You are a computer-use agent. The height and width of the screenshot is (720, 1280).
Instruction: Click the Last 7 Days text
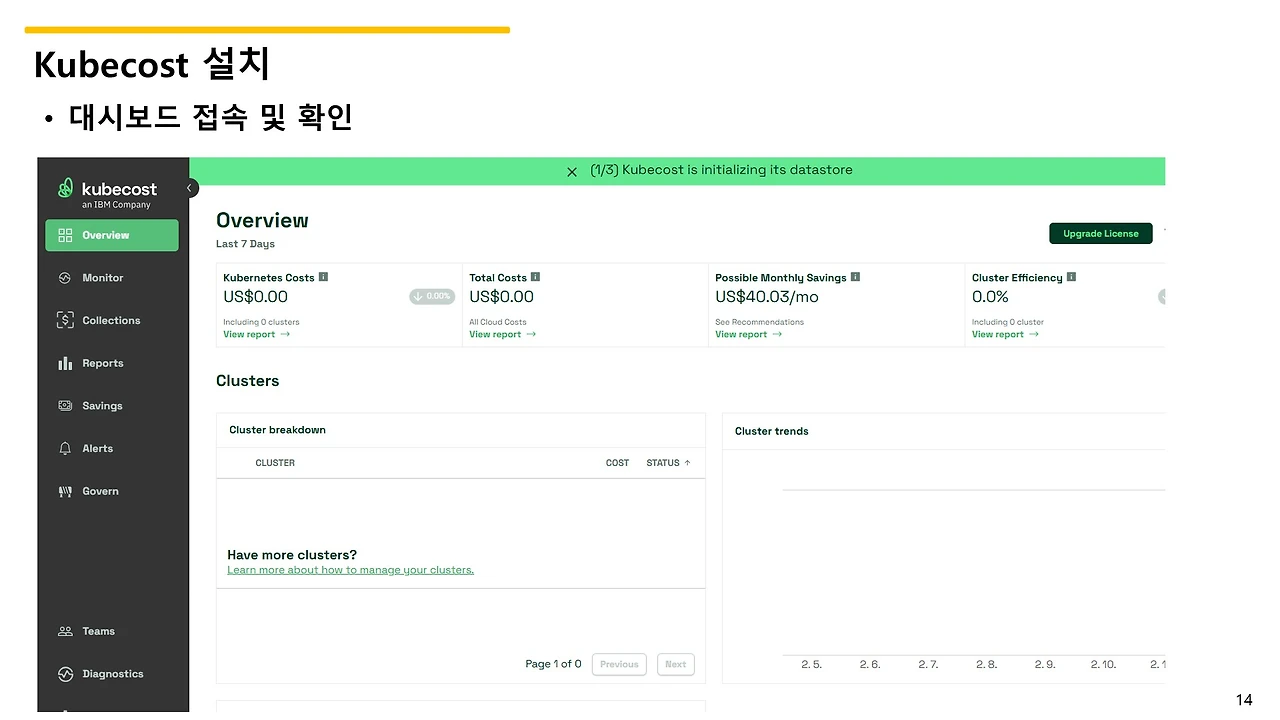[x=245, y=244]
